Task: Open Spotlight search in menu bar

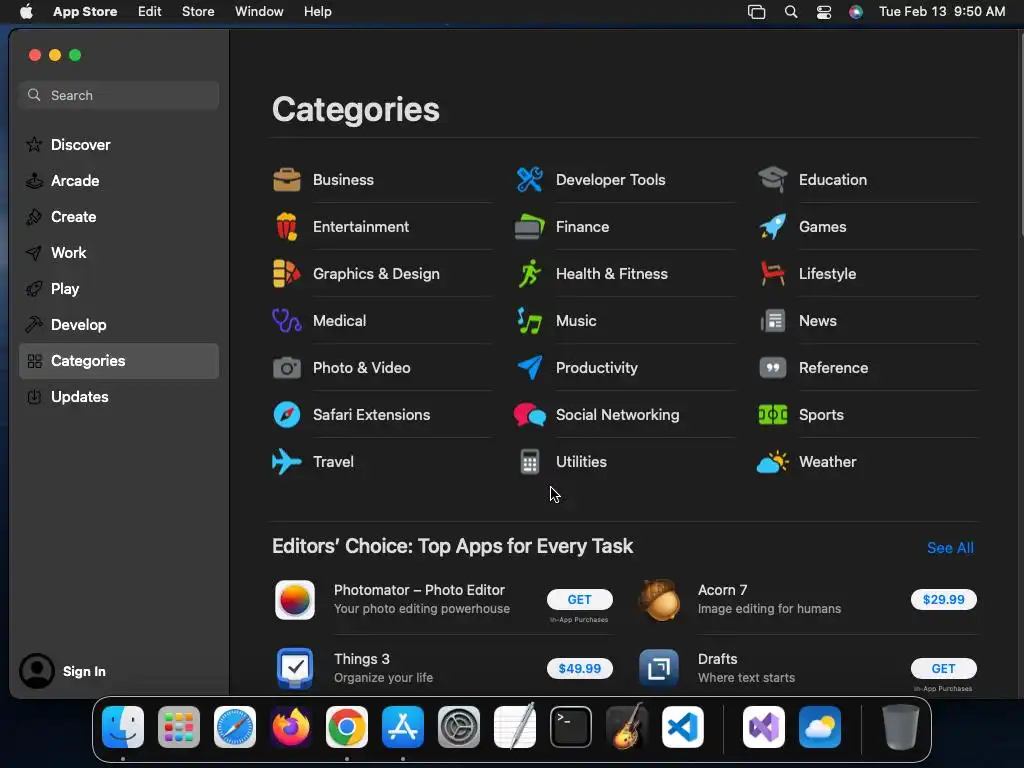Action: 791,12
